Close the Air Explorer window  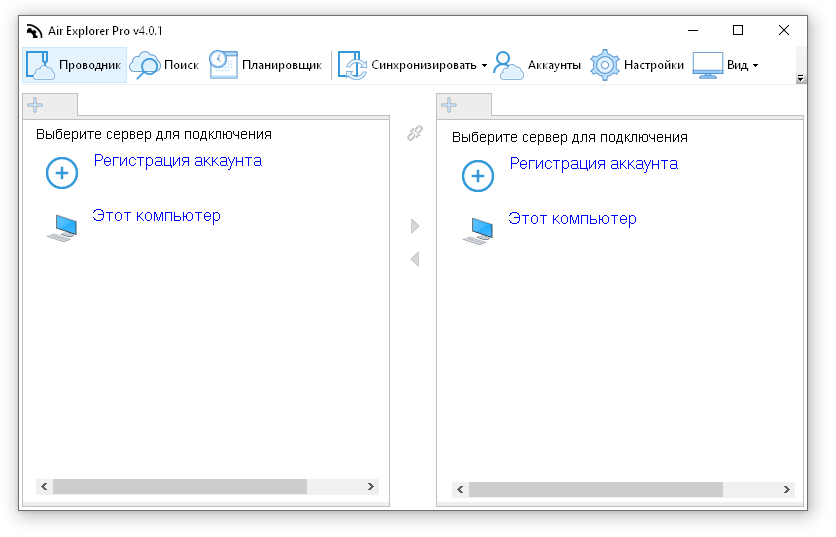coord(784,30)
